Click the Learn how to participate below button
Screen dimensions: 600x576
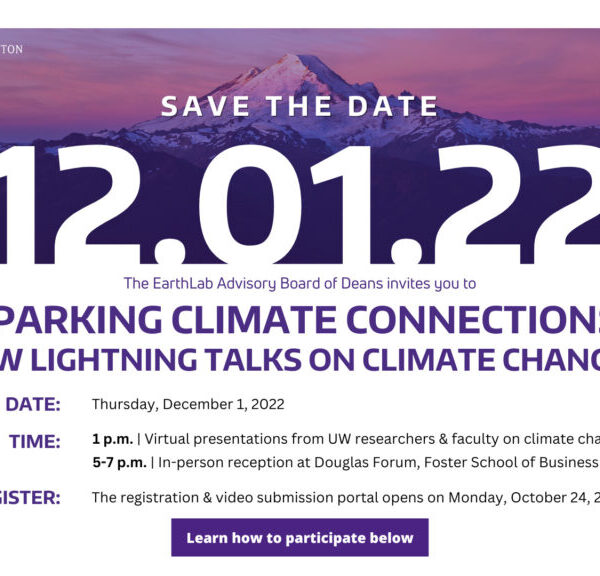(x=299, y=538)
